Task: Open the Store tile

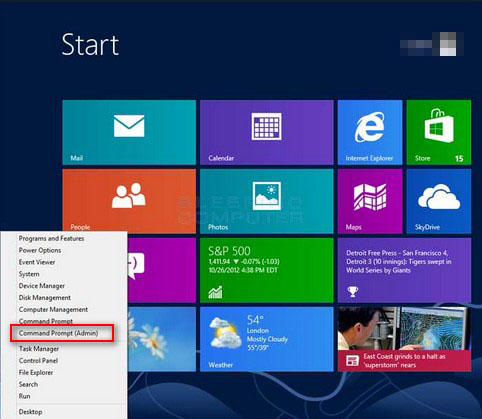Action: (x=439, y=132)
